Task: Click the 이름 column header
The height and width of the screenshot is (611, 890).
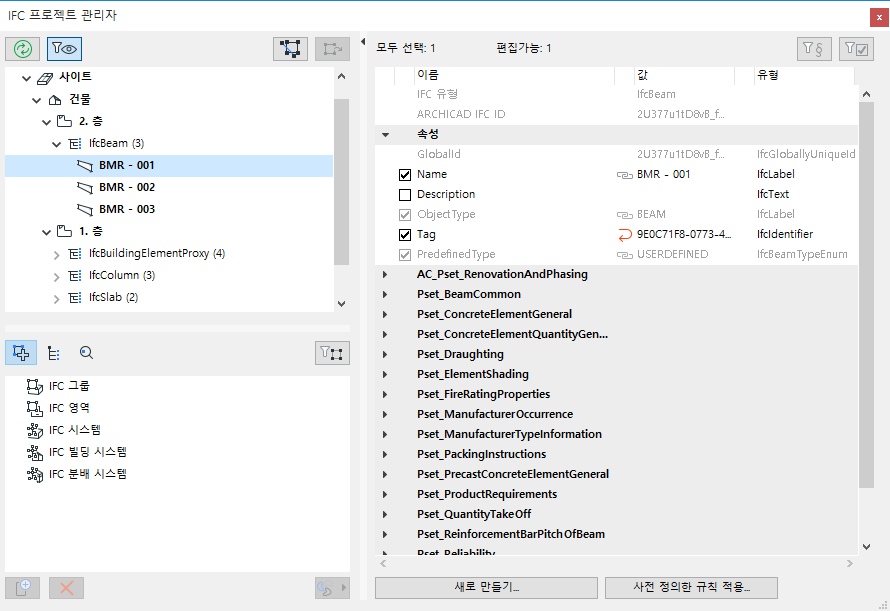Action: tap(515, 75)
